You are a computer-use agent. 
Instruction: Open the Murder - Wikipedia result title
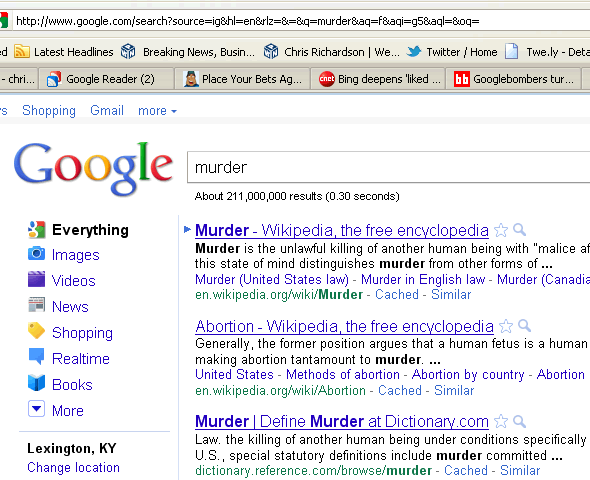[x=342, y=230]
